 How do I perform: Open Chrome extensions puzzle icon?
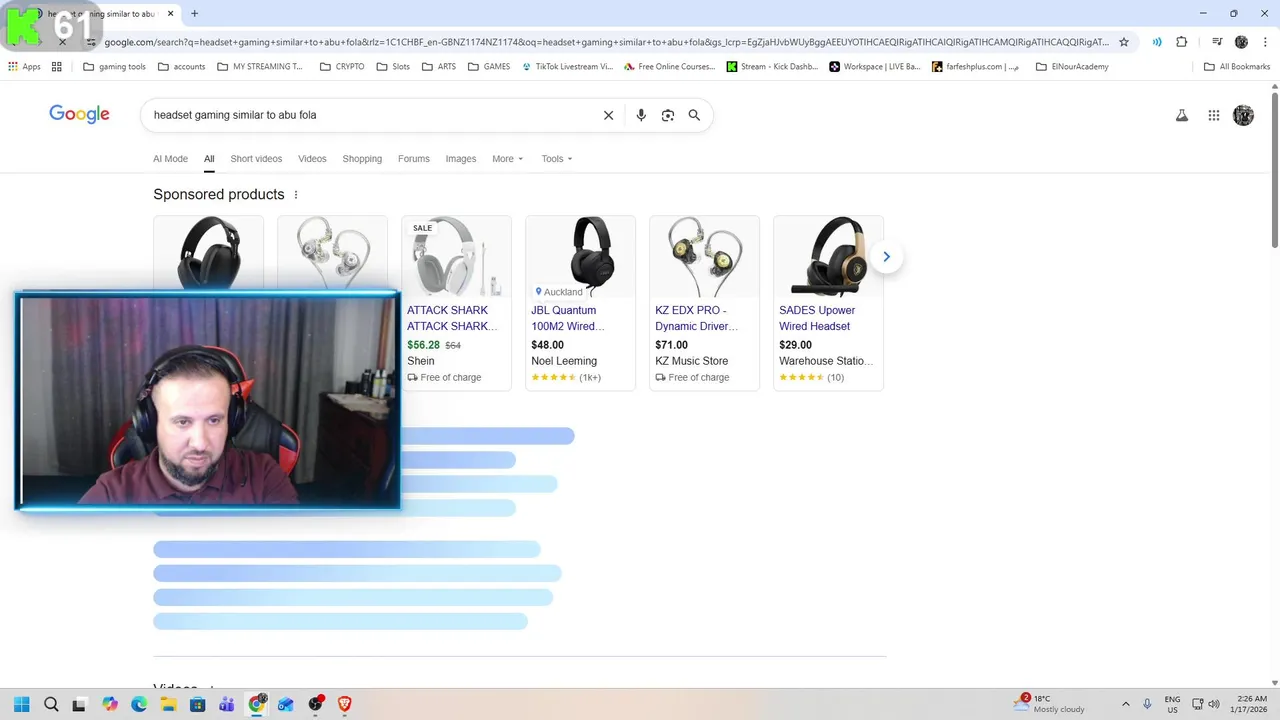pyautogui.click(x=1182, y=42)
